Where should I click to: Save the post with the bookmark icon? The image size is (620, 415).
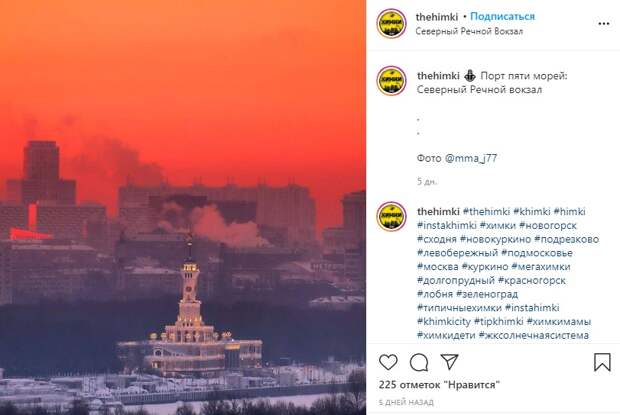coord(602,362)
